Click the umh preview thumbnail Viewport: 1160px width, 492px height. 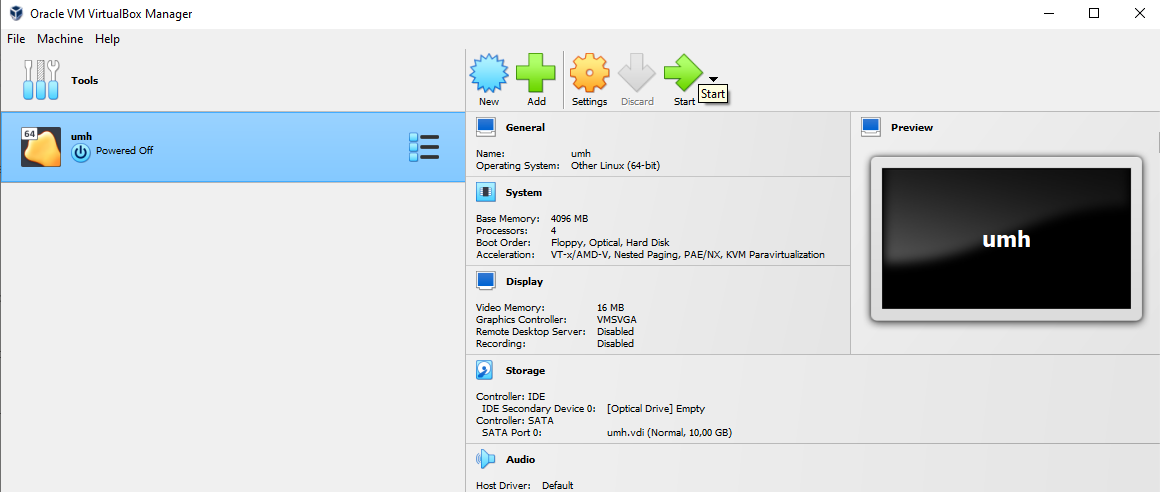[x=1006, y=239]
